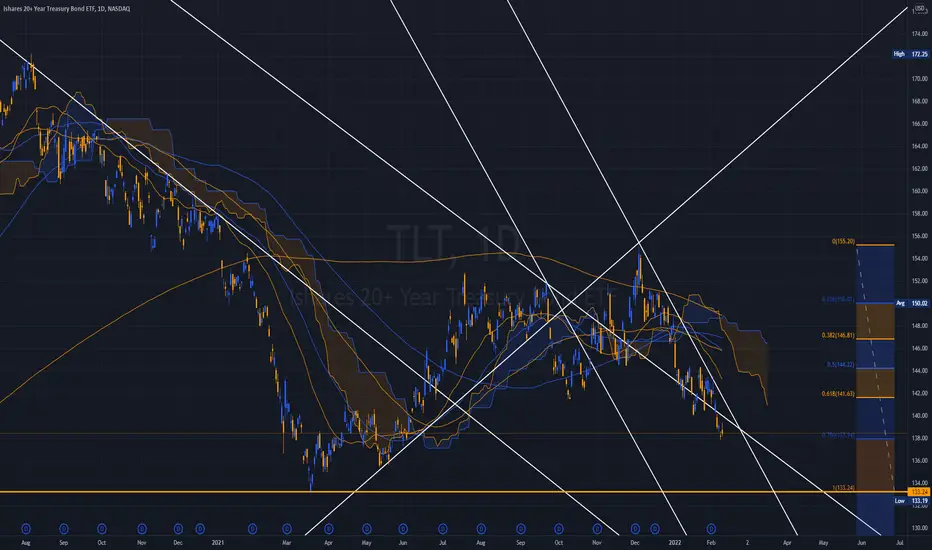Click the May 2021 dividend marker
This screenshot has height=550, width=932.
(367, 529)
